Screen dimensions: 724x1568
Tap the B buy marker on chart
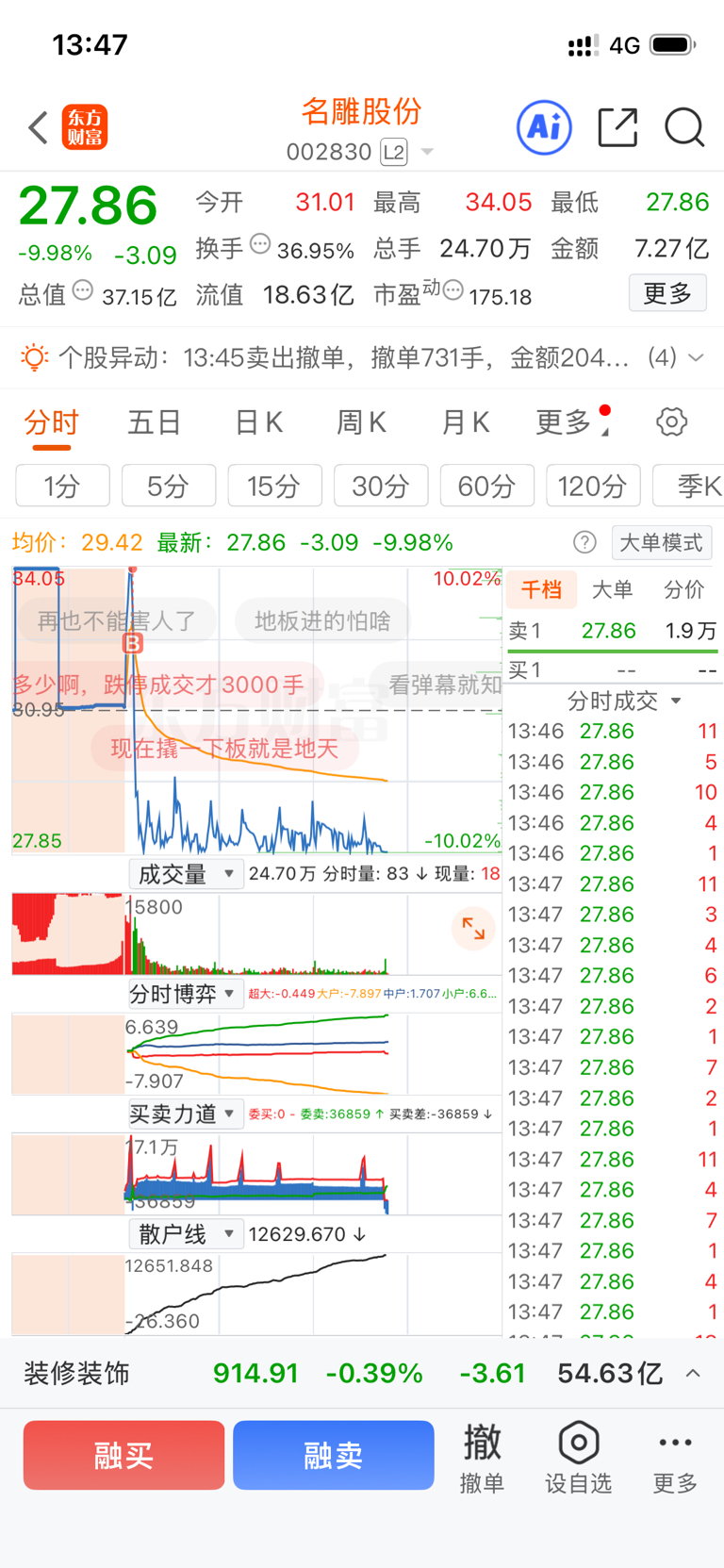[x=133, y=643]
